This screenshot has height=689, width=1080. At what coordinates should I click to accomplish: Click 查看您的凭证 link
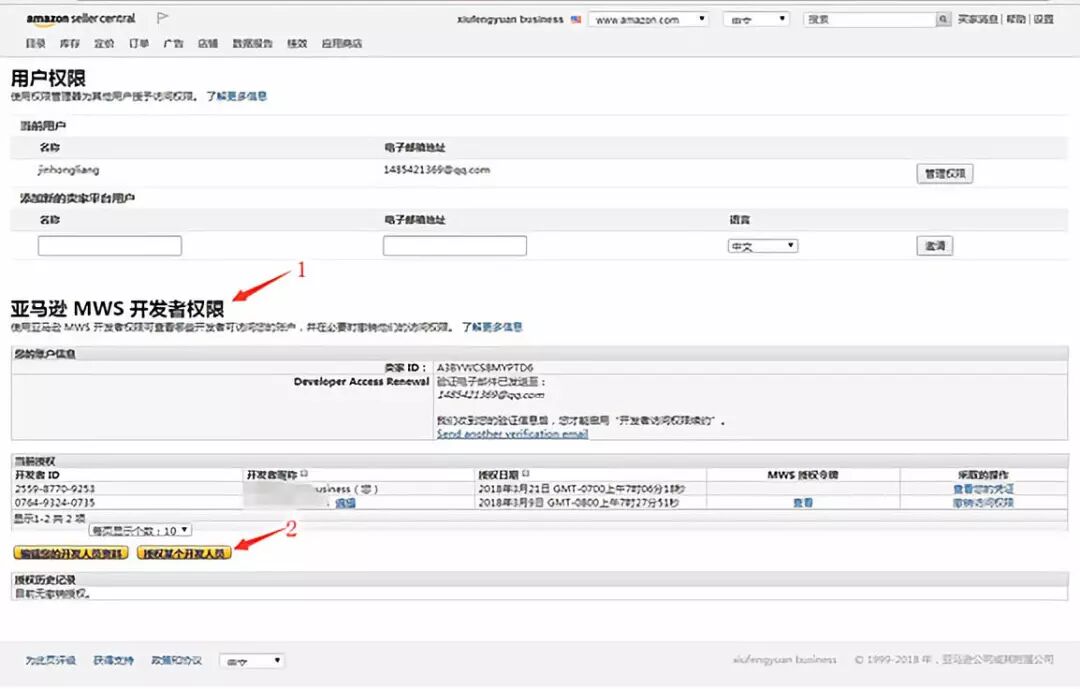click(983, 489)
